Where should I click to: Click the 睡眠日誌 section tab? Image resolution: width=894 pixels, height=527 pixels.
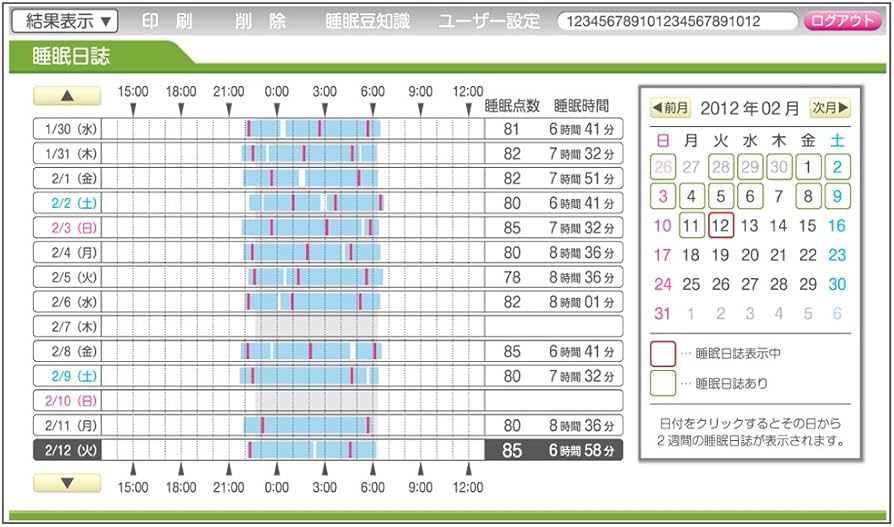71,56
